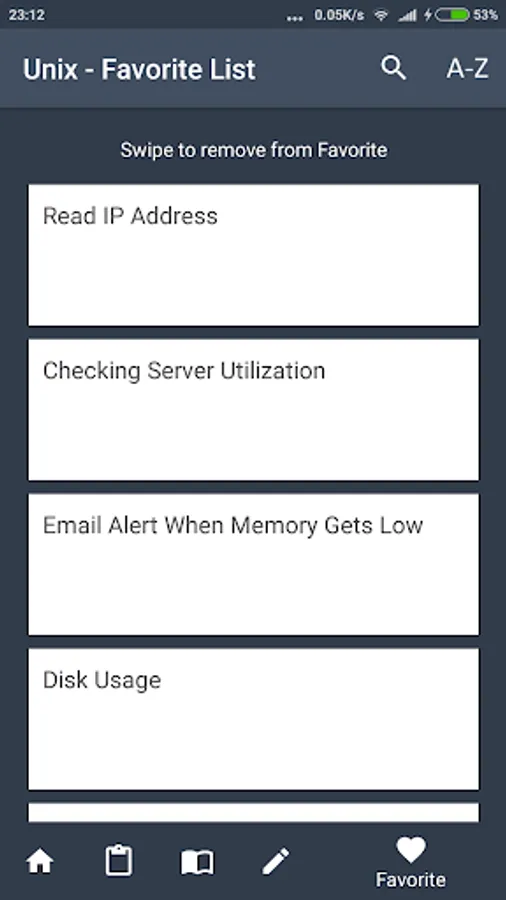Tap the cellular signal bars icon

point(407,15)
